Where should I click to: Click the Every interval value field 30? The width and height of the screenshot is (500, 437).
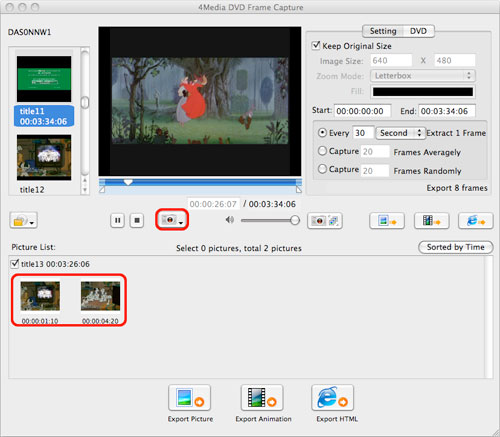point(363,133)
